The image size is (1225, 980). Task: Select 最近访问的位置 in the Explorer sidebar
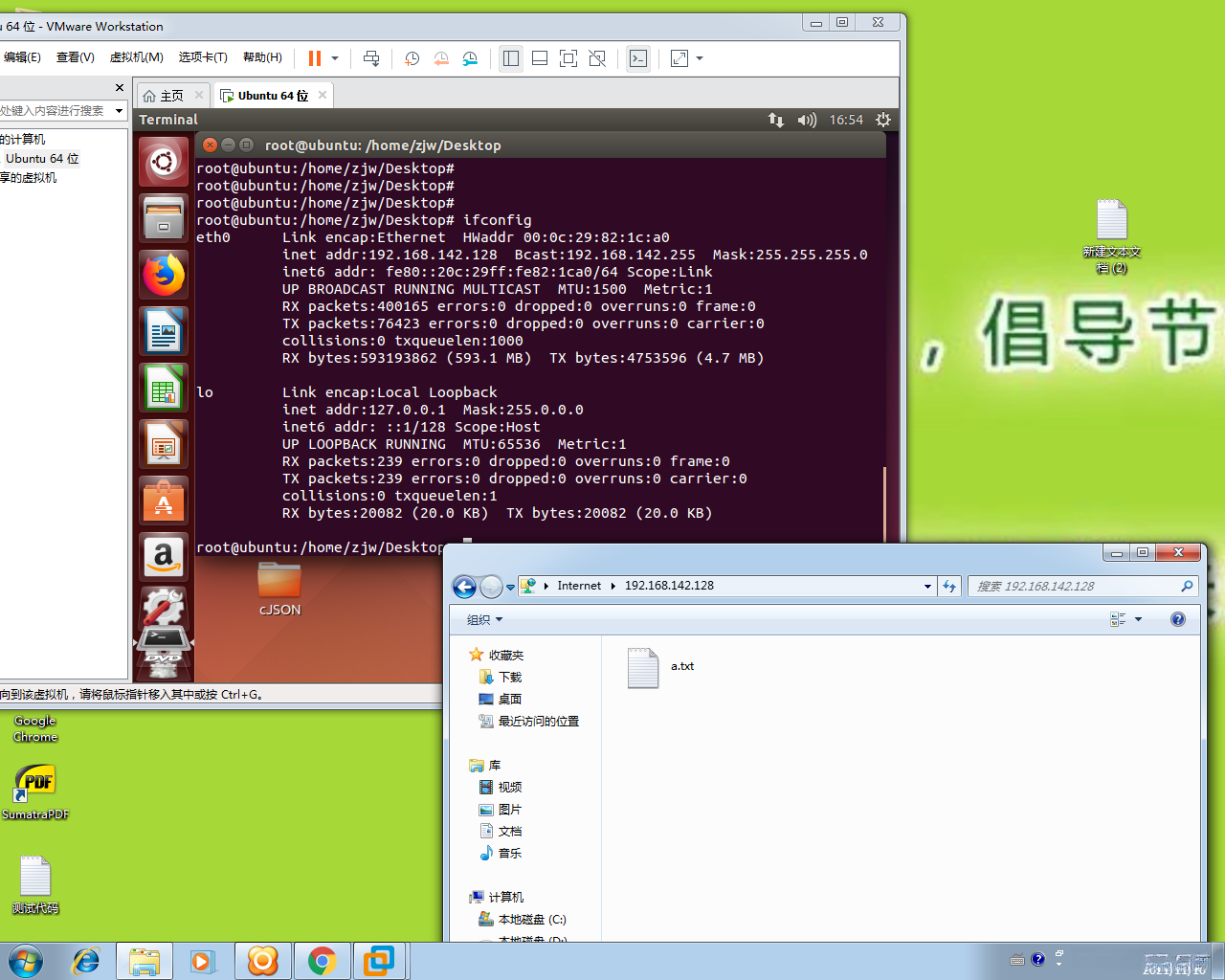[x=529, y=722]
